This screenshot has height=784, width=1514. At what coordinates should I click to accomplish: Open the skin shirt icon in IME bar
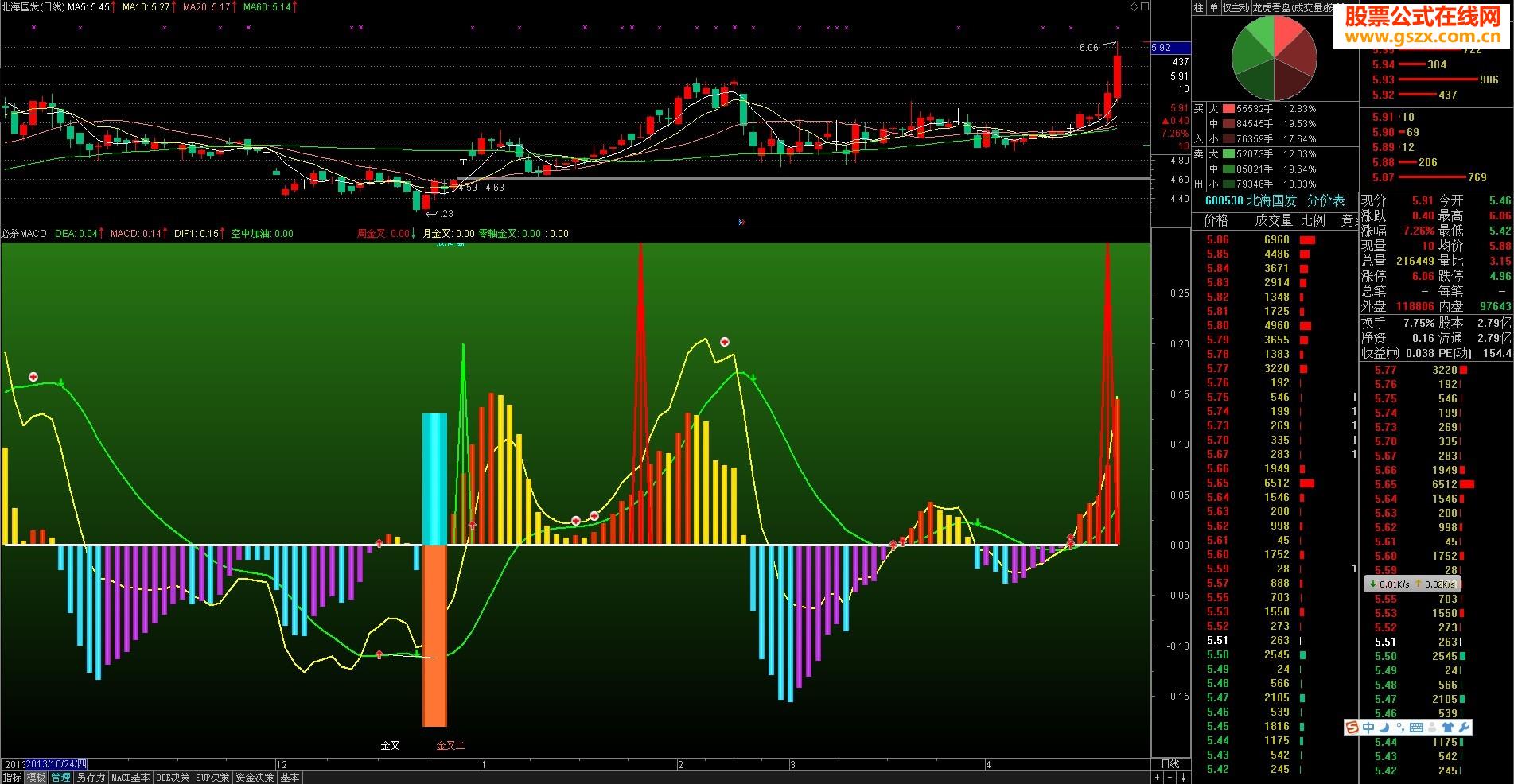pos(1448,727)
